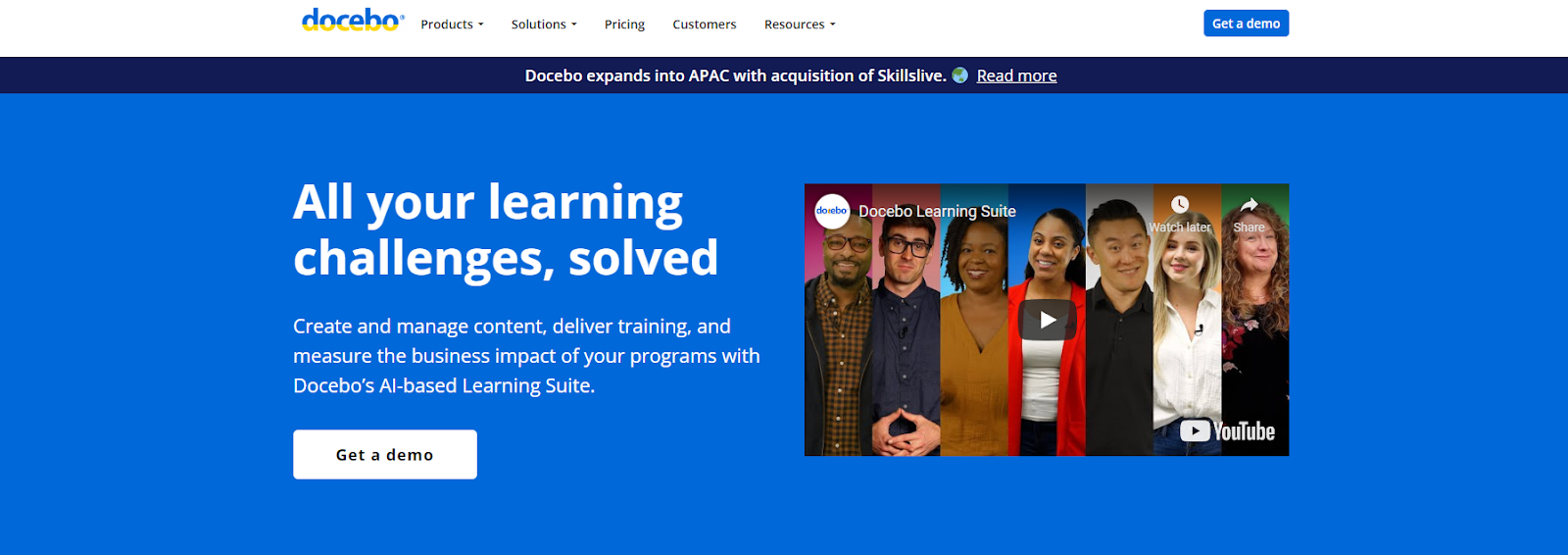
Task: Click the Docebo logo in header
Action: [x=353, y=21]
